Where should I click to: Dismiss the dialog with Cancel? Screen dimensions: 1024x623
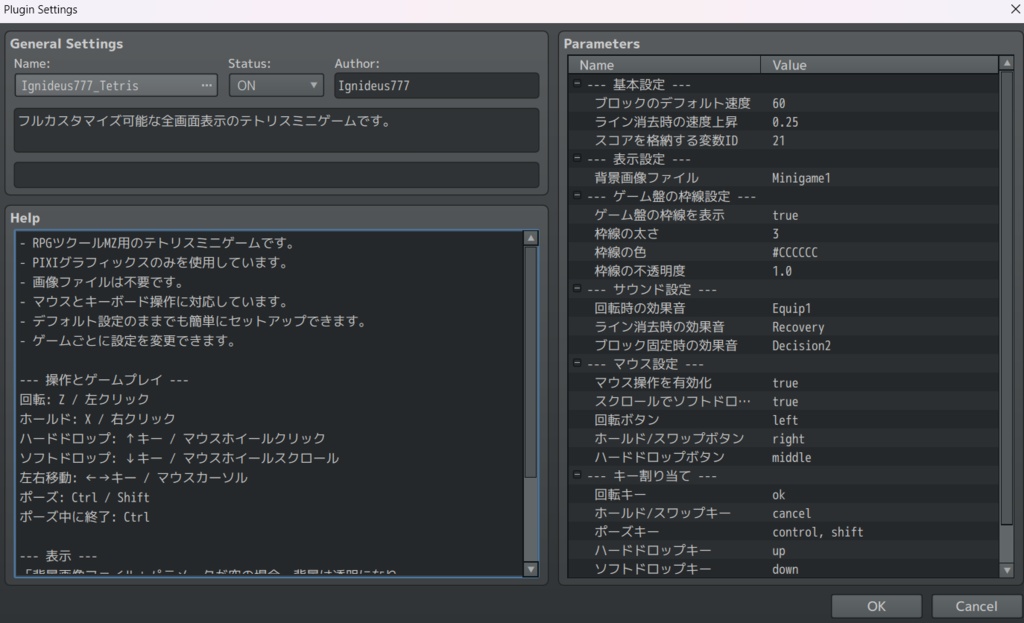[x=975, y=606]
